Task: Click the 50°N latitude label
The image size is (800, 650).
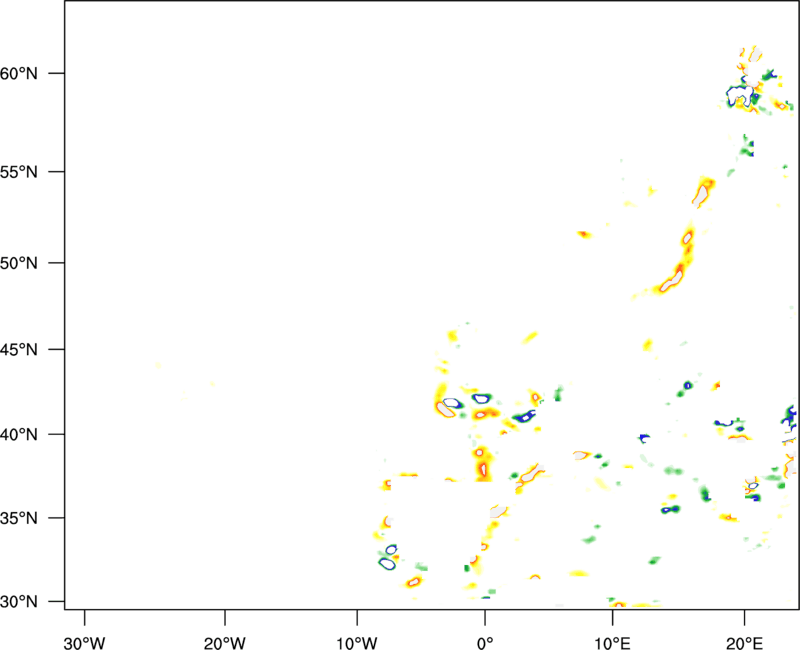Action: click(19, 263)
